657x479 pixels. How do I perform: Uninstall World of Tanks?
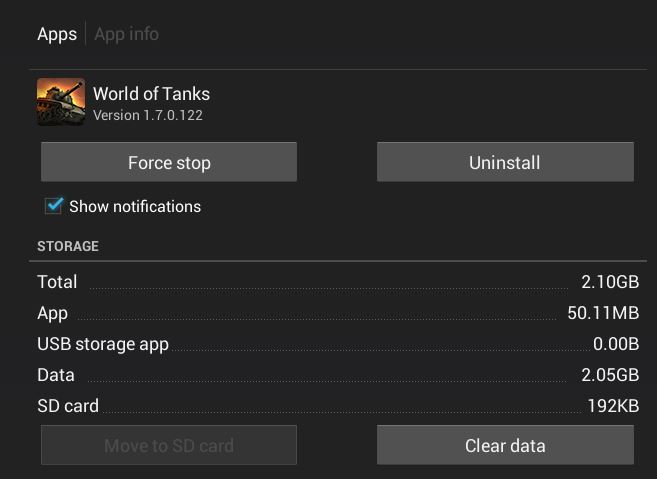click(x=505, y=162)
